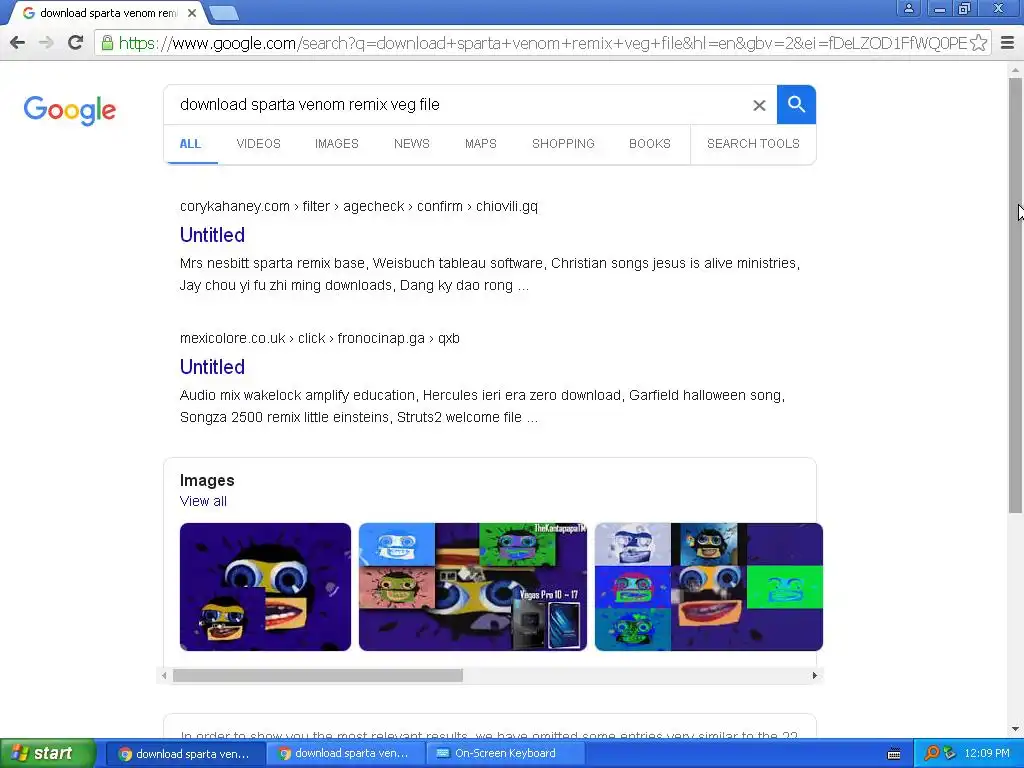
Task: Click vertical scrollbar up arrow
Action: point(1015,69)
